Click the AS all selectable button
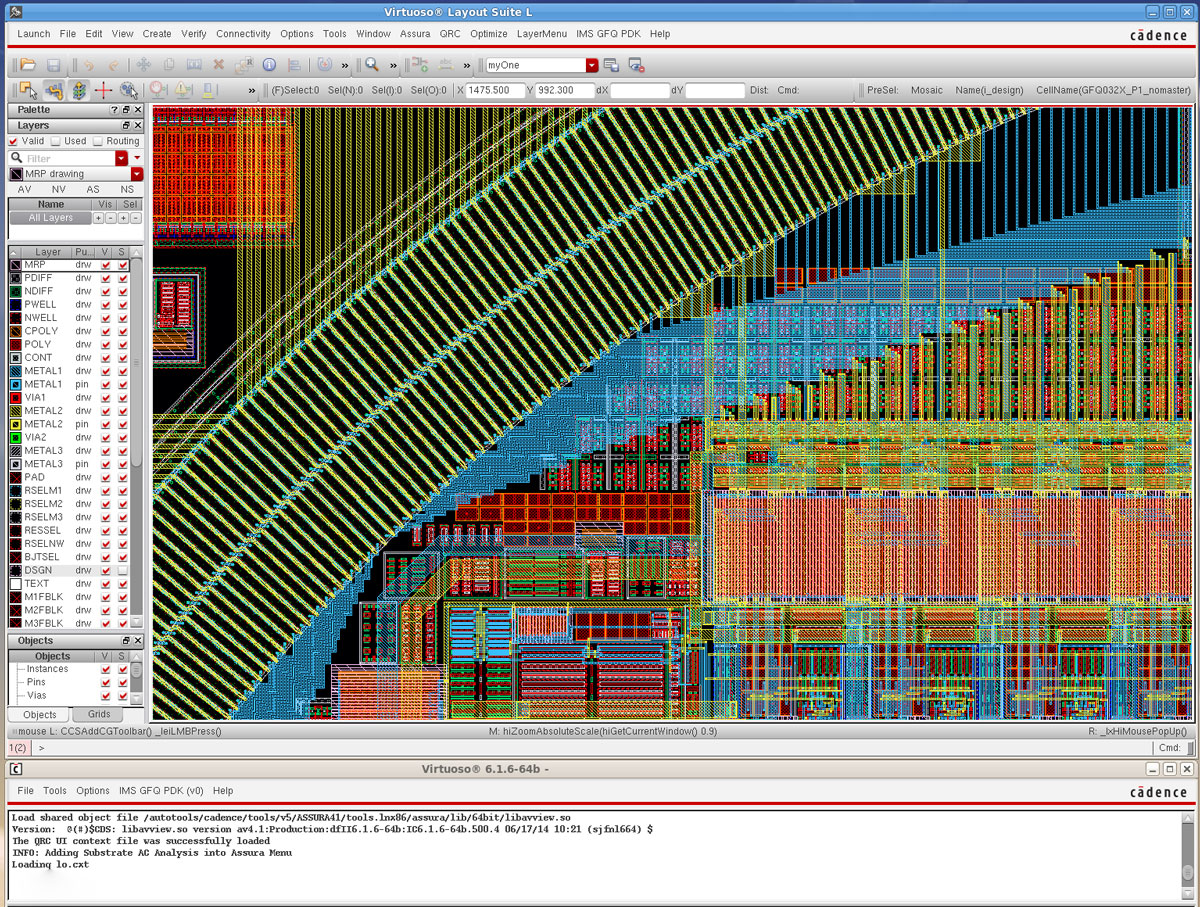 pyautogui.click(x=93, y=189)
